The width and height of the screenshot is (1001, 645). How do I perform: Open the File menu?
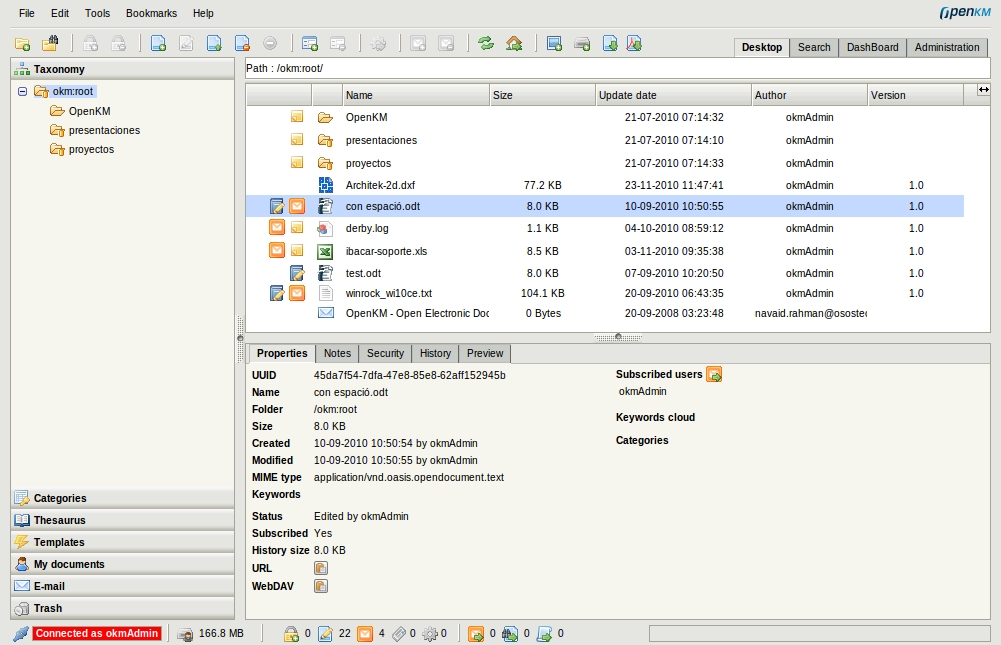pyautogui.click(x=27, y=13)
